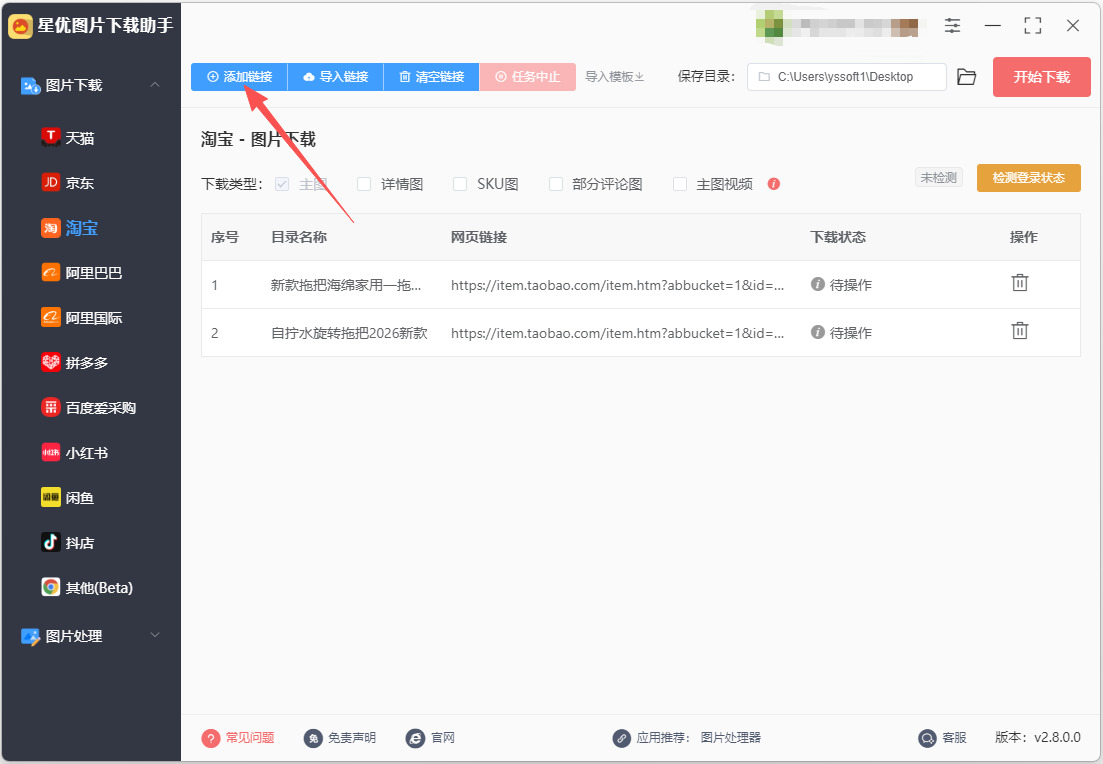Click the link icon beside 应用推荐

(x=621, y=738)
